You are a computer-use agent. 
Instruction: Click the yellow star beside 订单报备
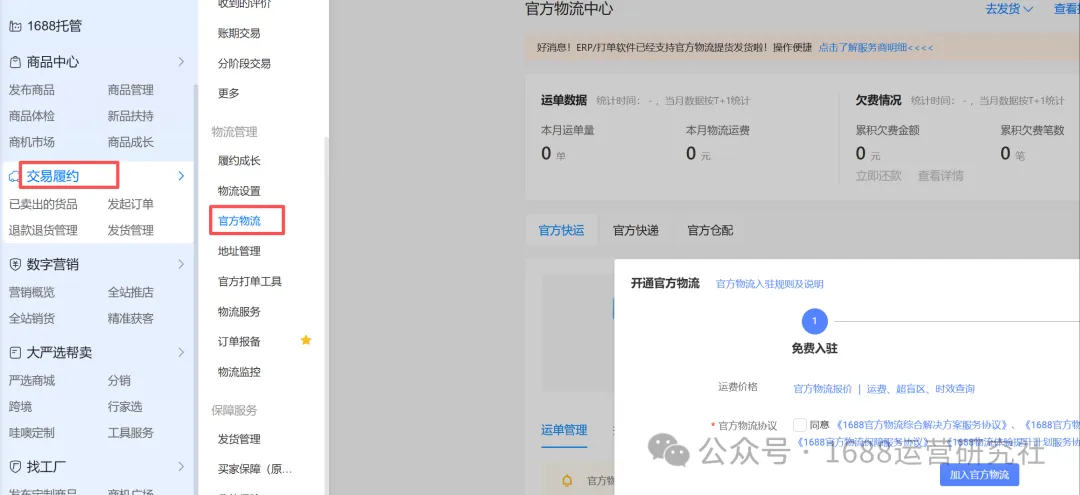point(306,340)
